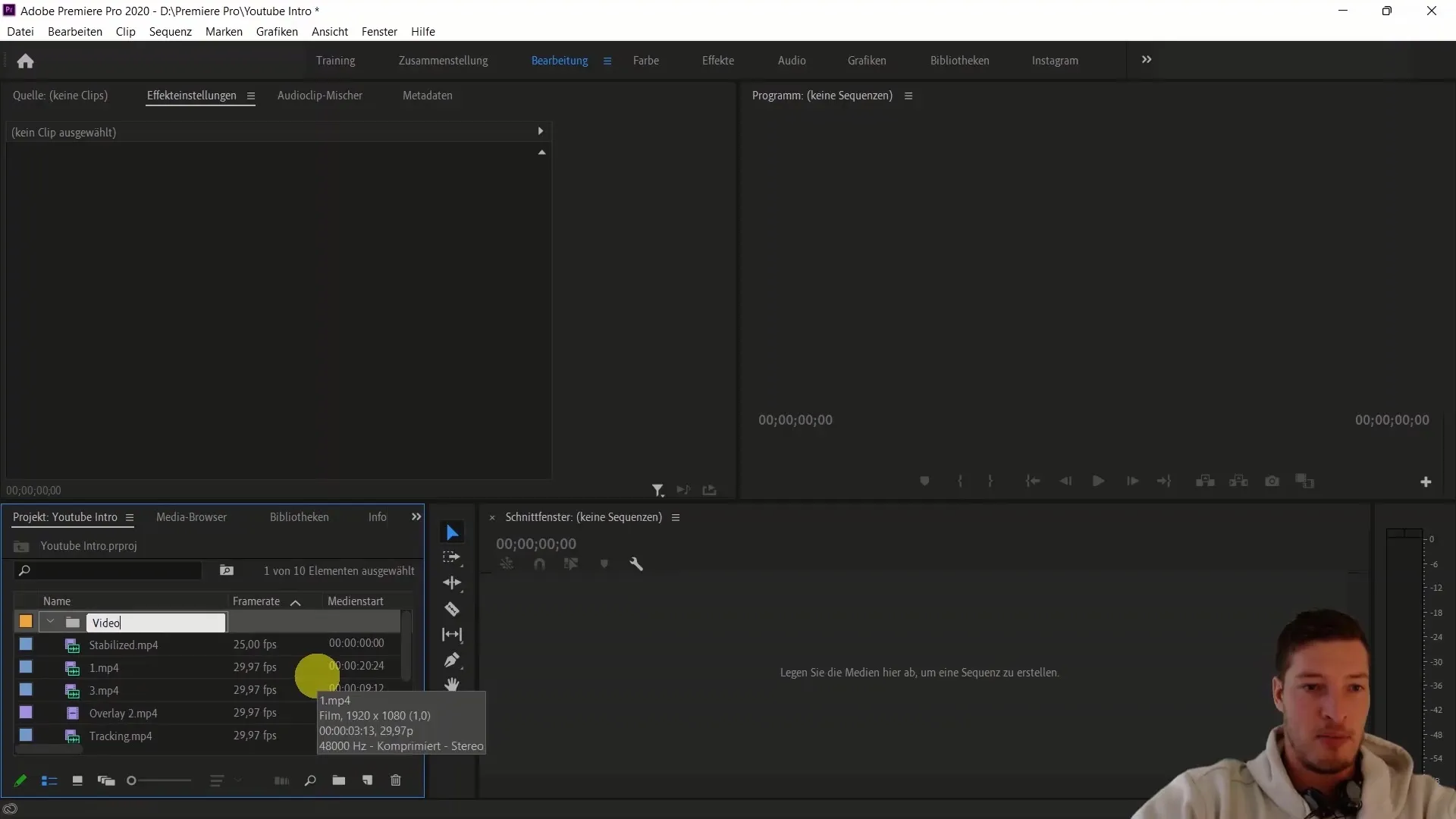Click the timeline wrench settings icon
Viewport: 1456px width, 819px height.
[636, 564]
